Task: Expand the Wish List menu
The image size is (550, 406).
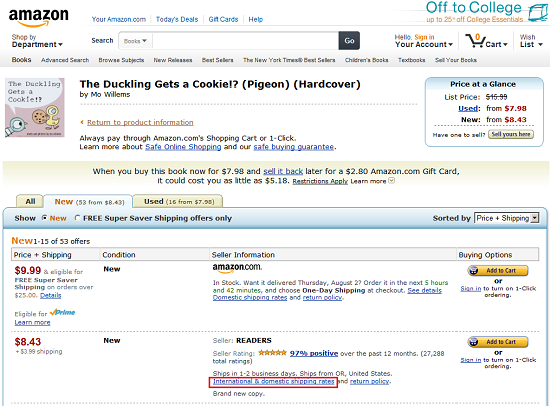Action: pos(531,41)
